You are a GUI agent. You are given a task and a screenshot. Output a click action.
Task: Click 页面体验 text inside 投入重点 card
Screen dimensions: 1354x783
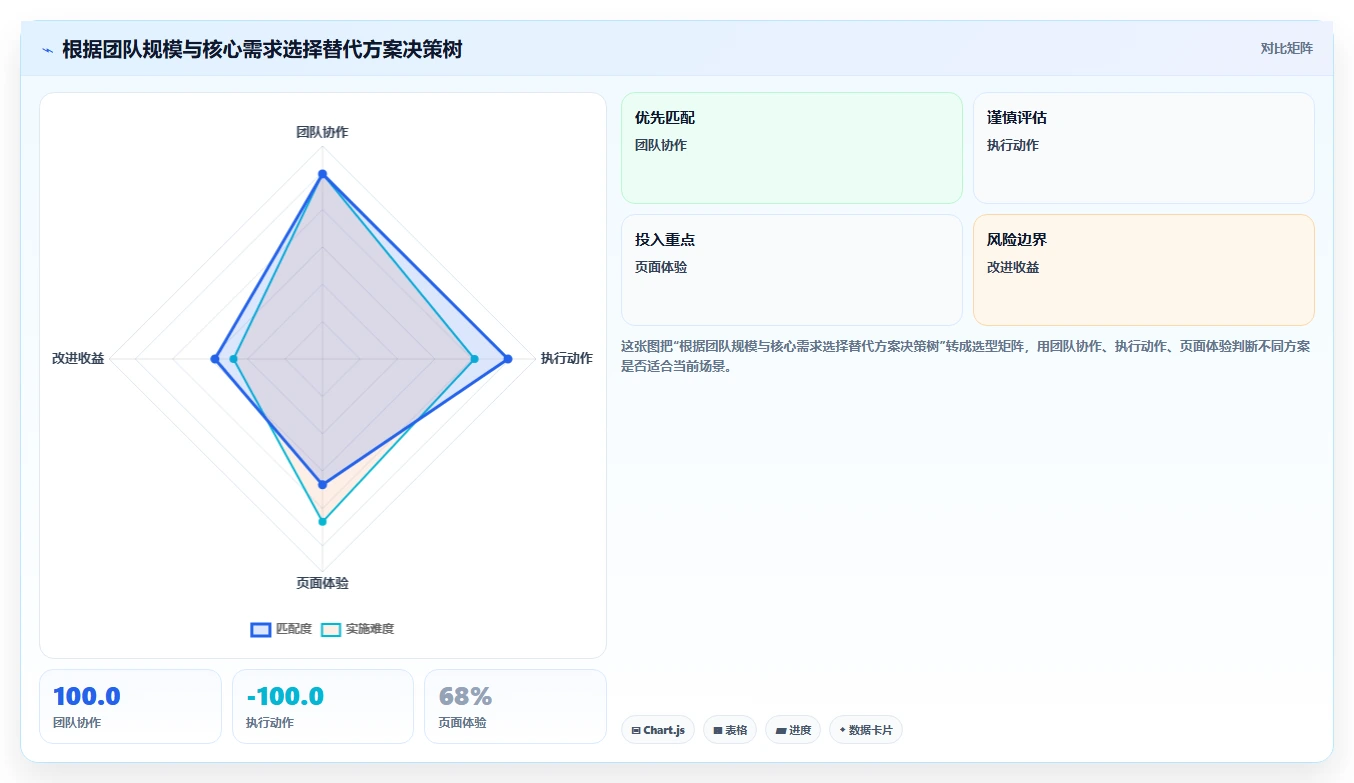coord(661,267)
